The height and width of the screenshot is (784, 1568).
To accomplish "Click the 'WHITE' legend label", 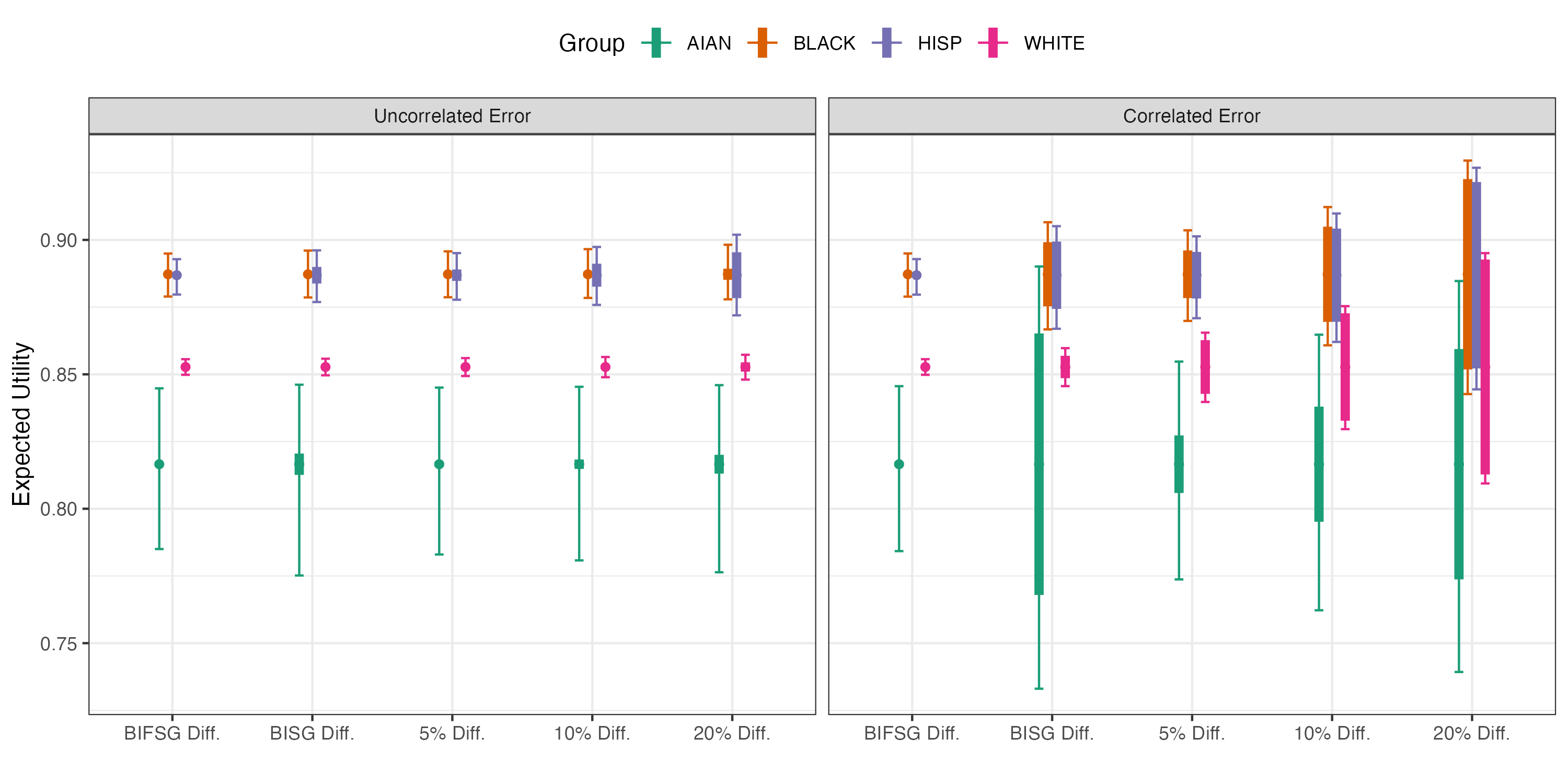I will tap(1054, 43).
